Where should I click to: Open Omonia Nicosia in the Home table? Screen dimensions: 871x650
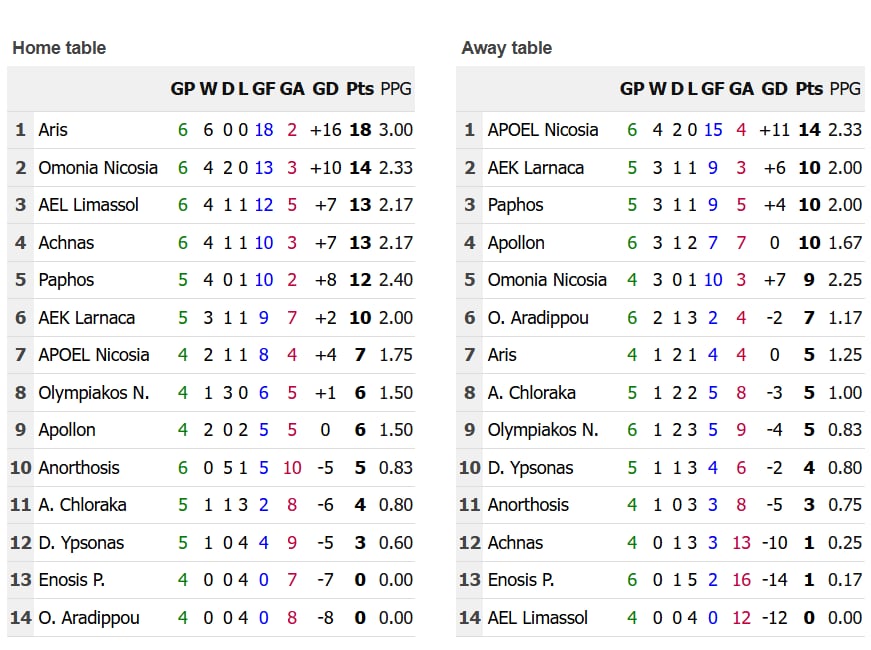[98, 168]
